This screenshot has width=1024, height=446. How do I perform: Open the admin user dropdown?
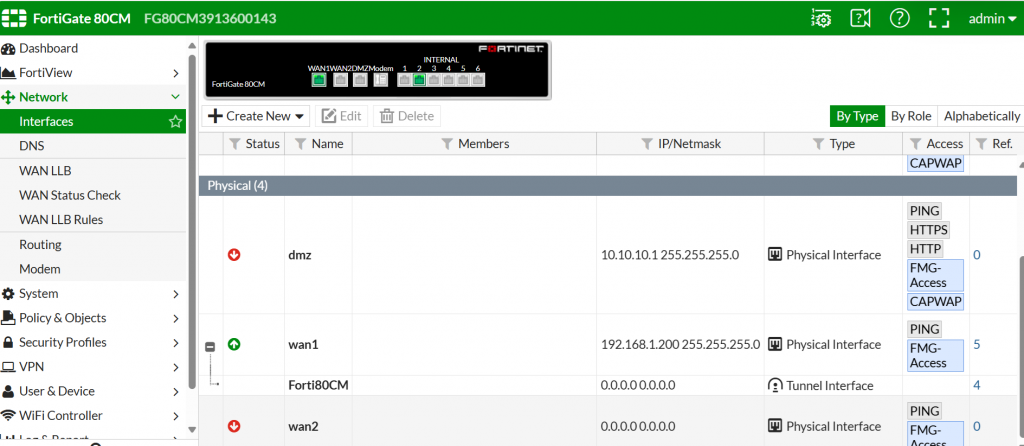(992, 19)
